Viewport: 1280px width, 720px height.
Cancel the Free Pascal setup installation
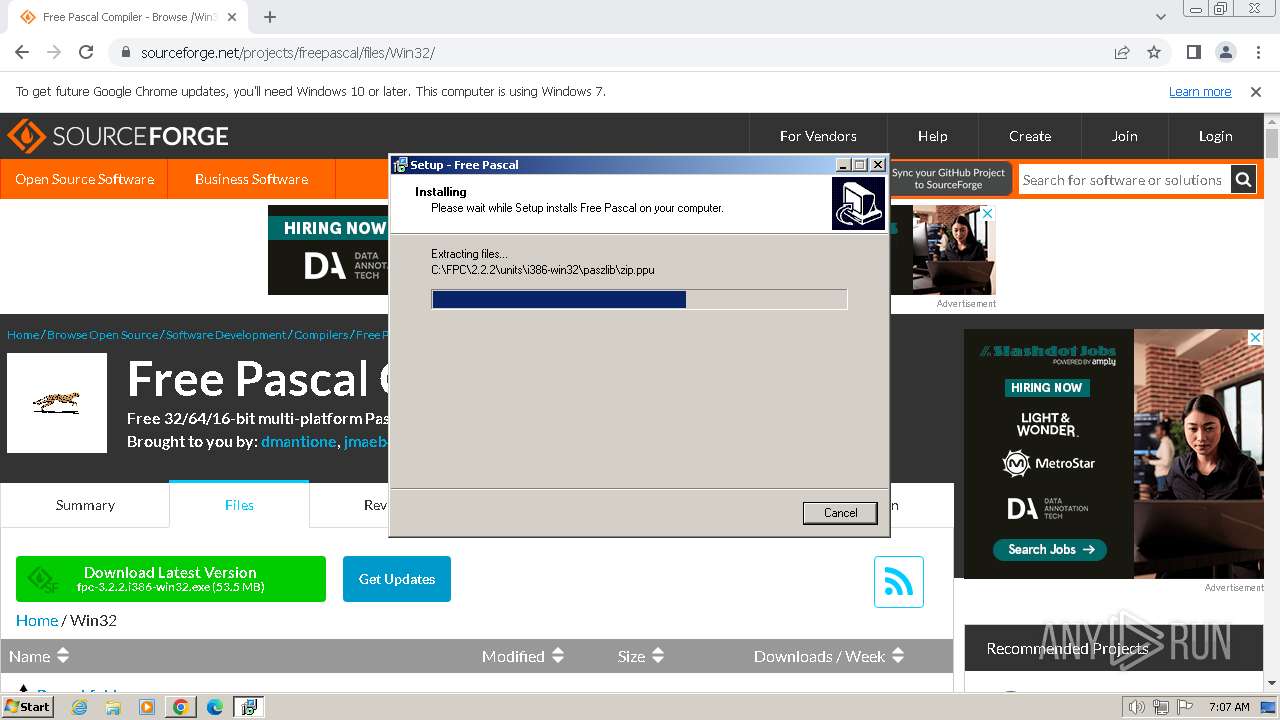coord(840,513)
